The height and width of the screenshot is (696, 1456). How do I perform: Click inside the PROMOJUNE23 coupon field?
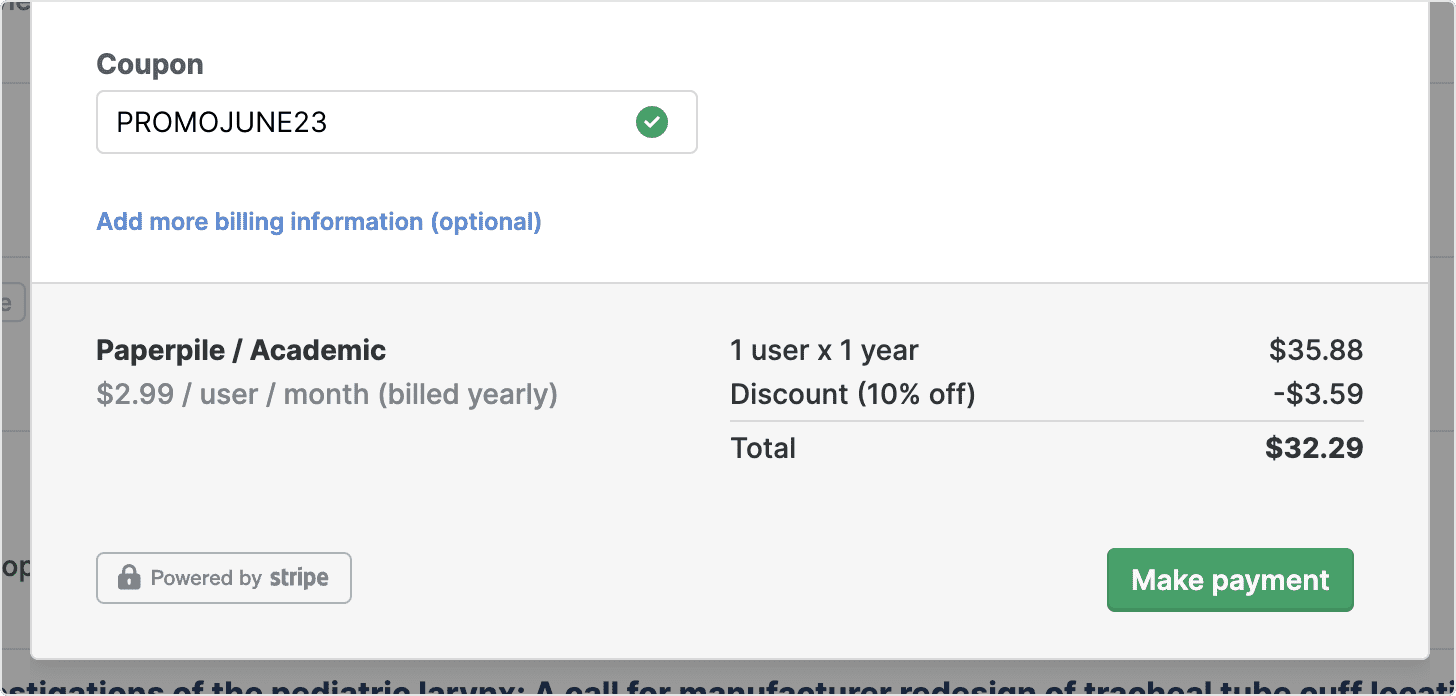(360, 123)
